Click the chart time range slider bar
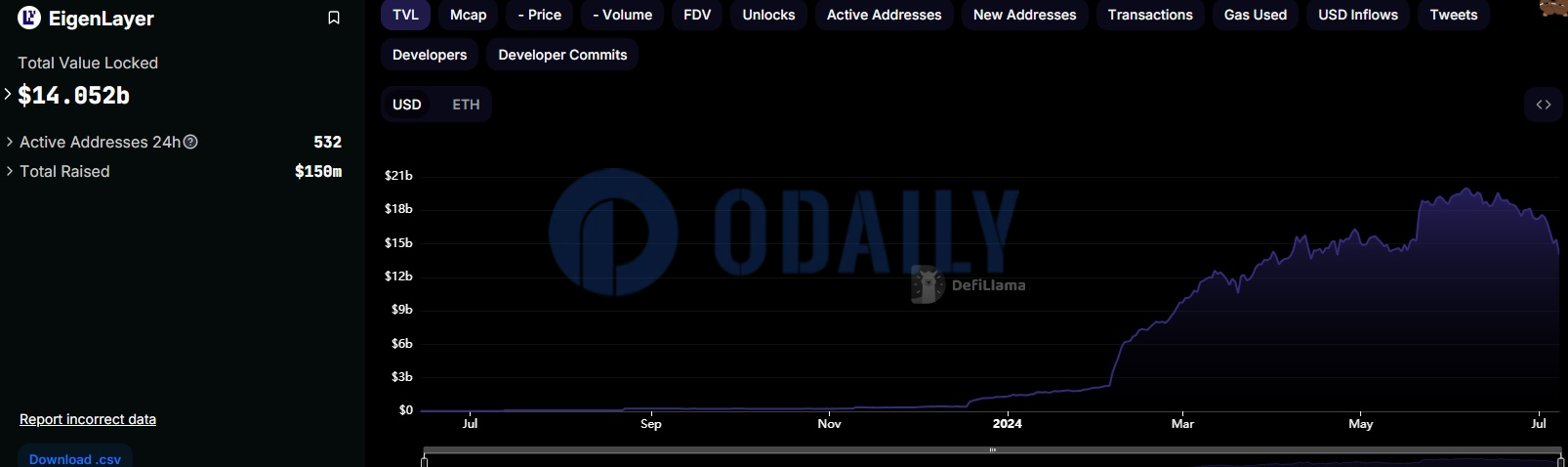1568x467 pixels. pos(992,450)
